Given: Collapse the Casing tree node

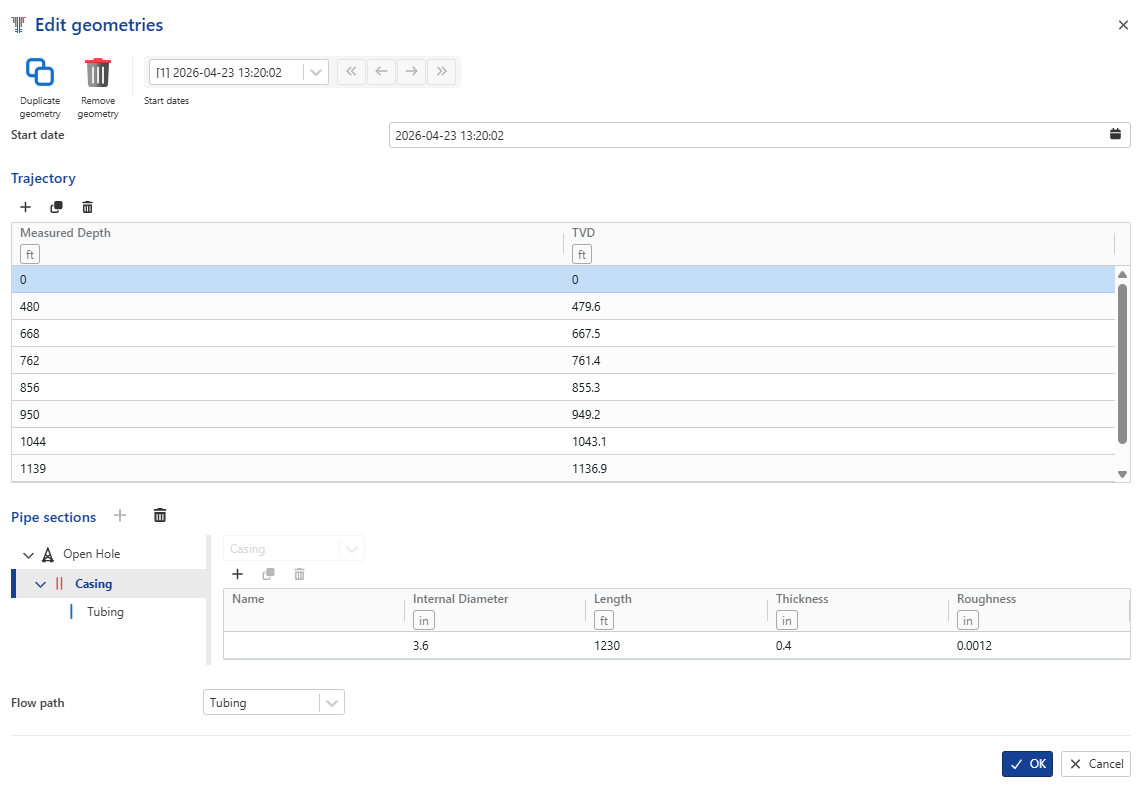Looking at the screenshot, I should [x=41, y=584].
